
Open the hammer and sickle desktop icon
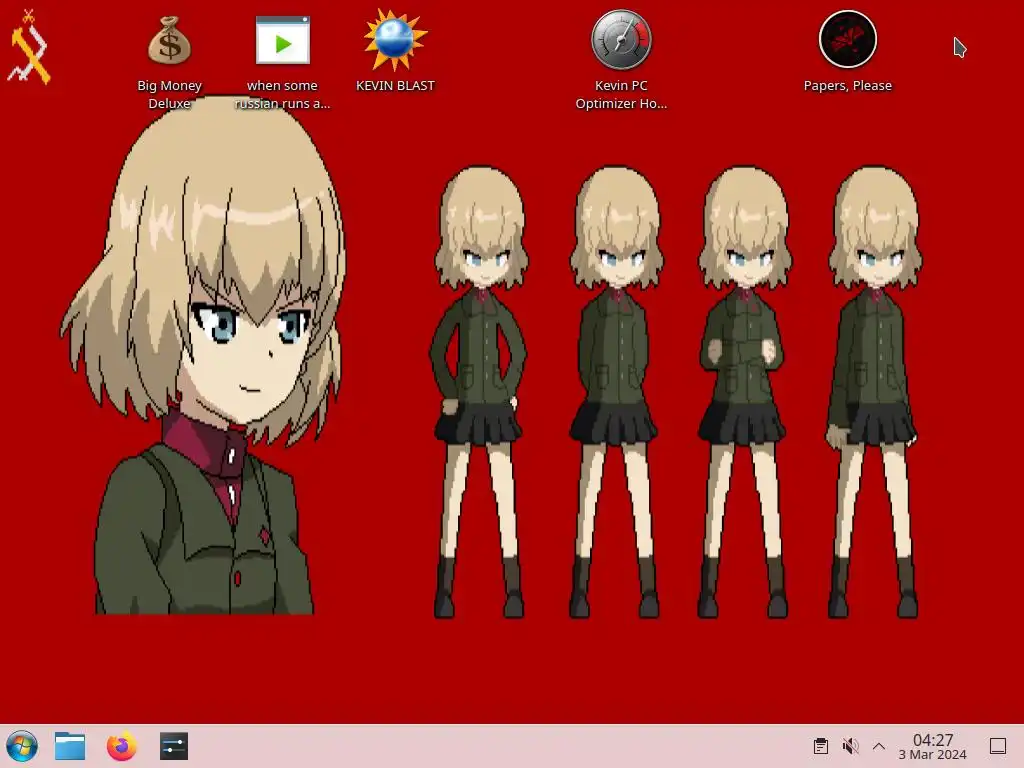(29, 46)
